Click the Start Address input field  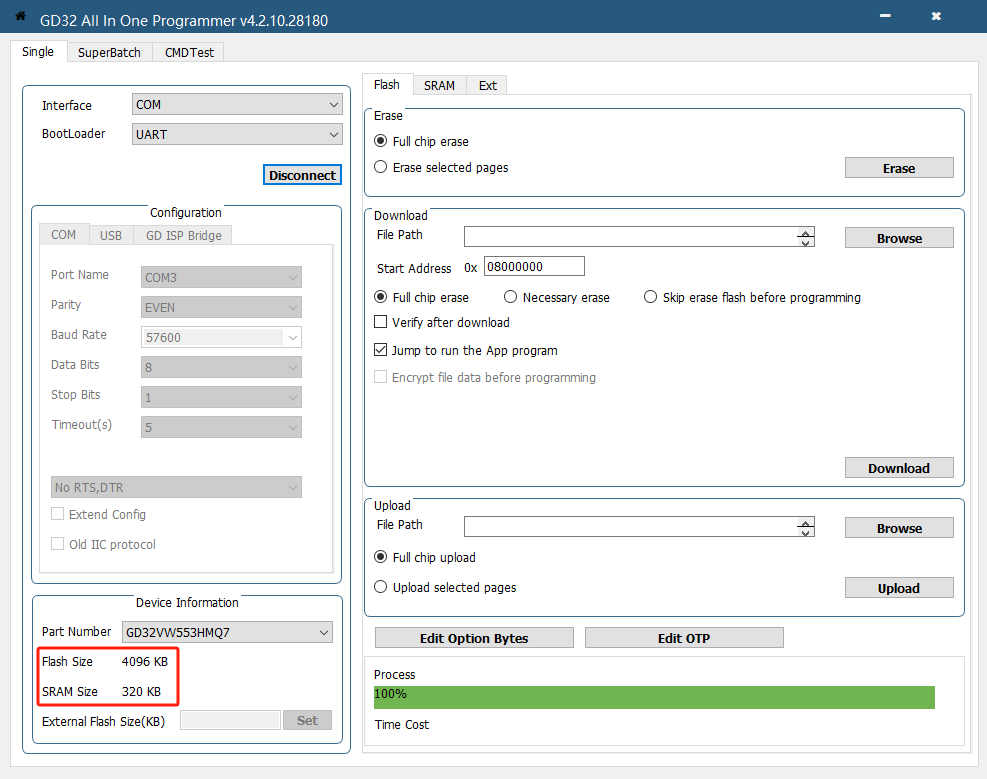(x=534, y=267)
